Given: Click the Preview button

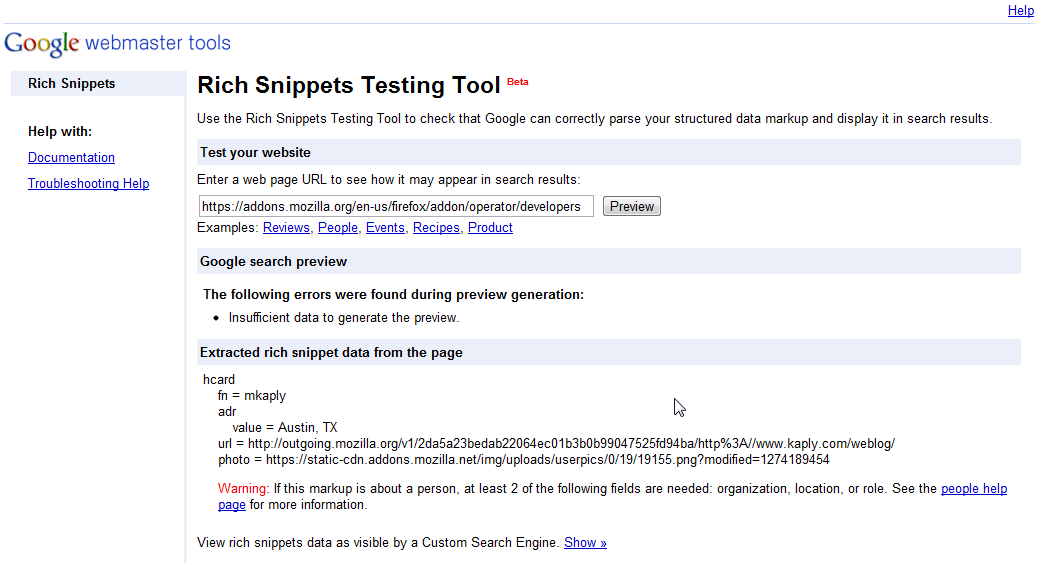Looking at the screenshot, I should point(631,206).
